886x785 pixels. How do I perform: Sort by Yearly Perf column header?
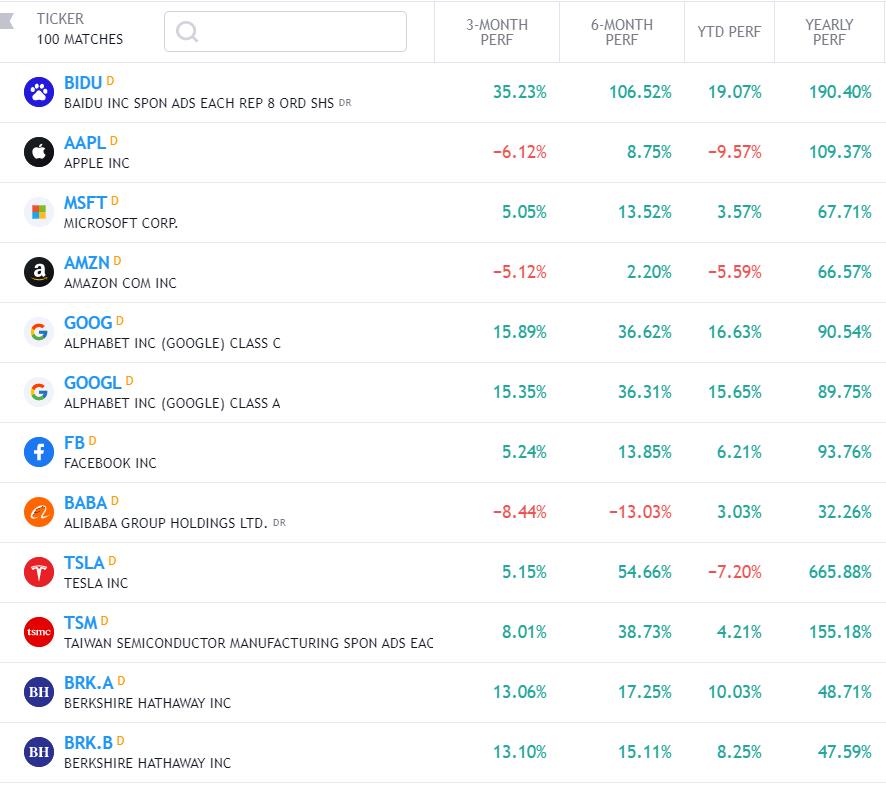click(829, 32)
